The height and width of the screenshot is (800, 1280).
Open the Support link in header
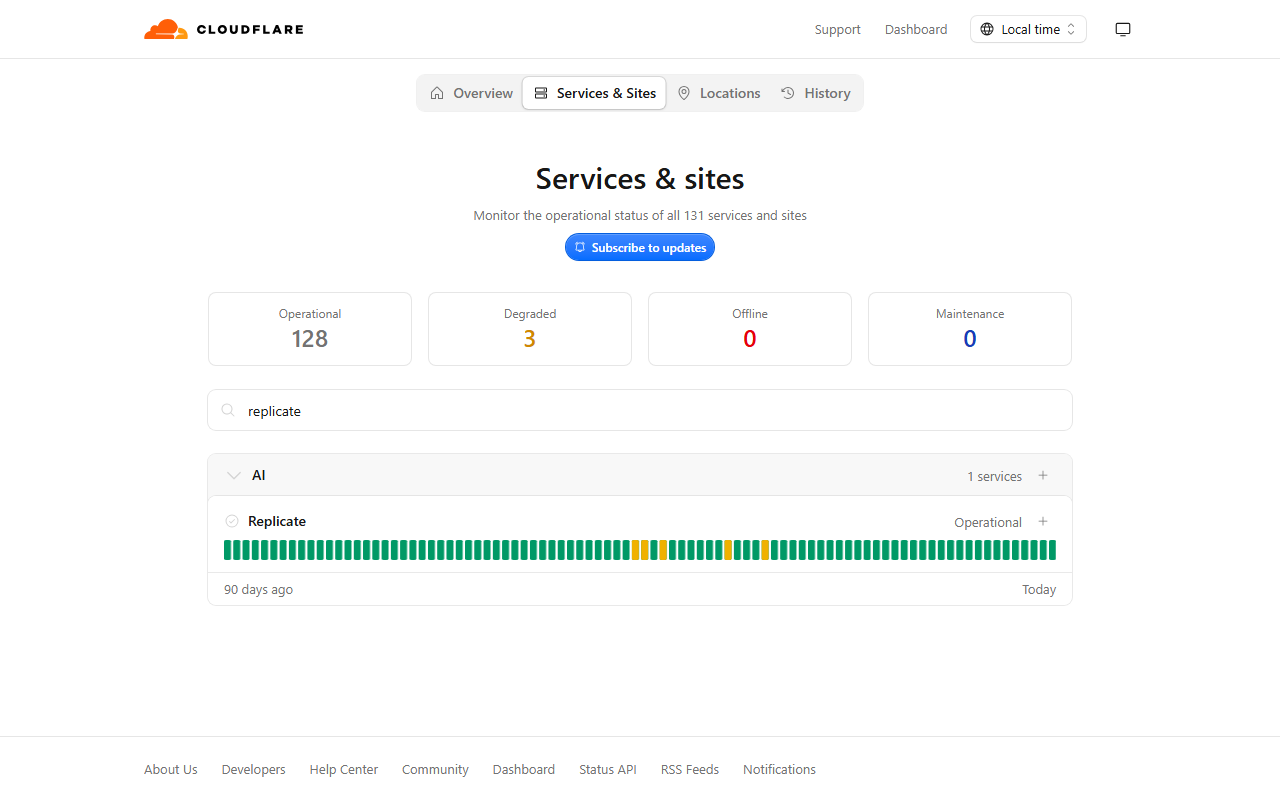click(x=837, y=29)
